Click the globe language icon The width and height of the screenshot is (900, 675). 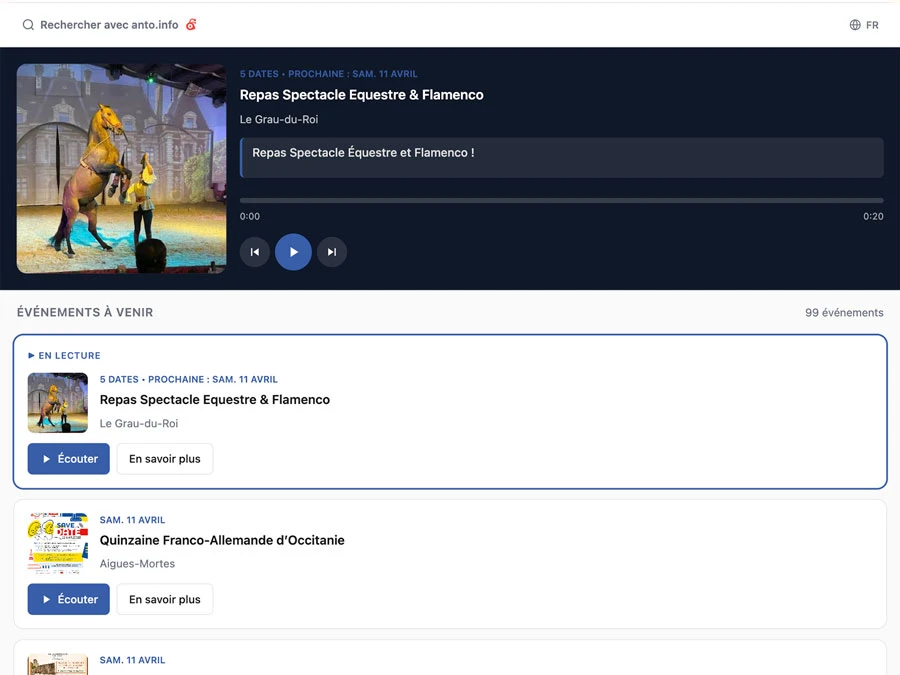coord(855,25)
